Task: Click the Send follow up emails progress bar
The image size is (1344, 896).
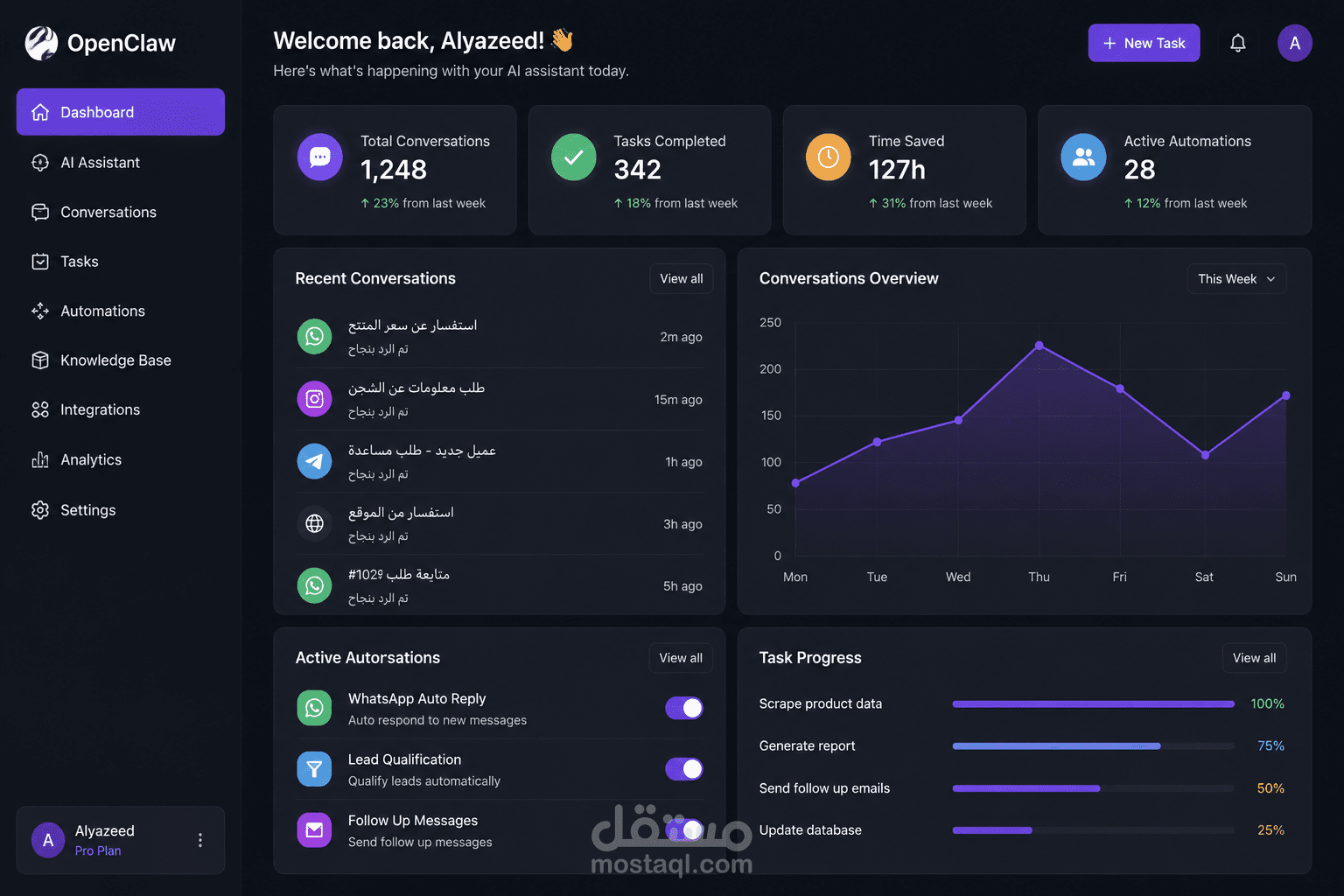Action: [x=1093, y=788]
